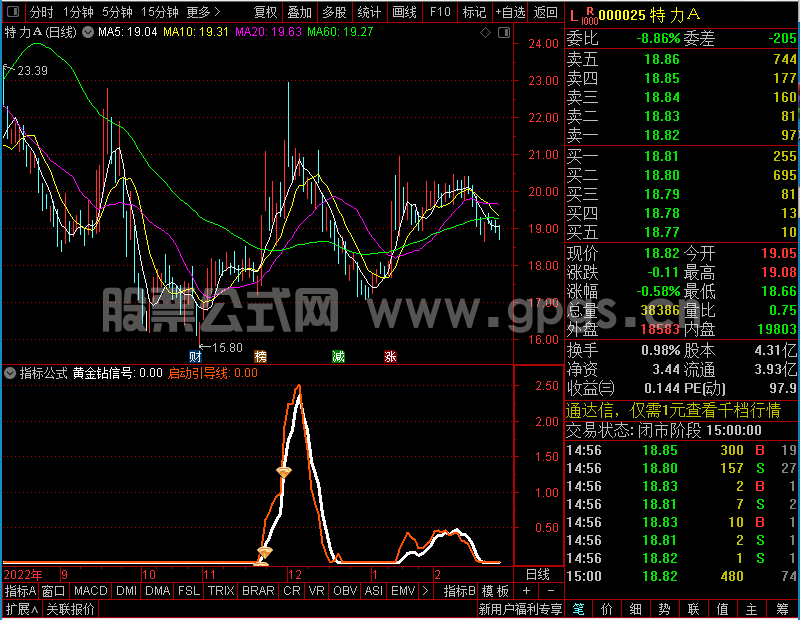Open the 关联报价 related quotes

(70, 609)
